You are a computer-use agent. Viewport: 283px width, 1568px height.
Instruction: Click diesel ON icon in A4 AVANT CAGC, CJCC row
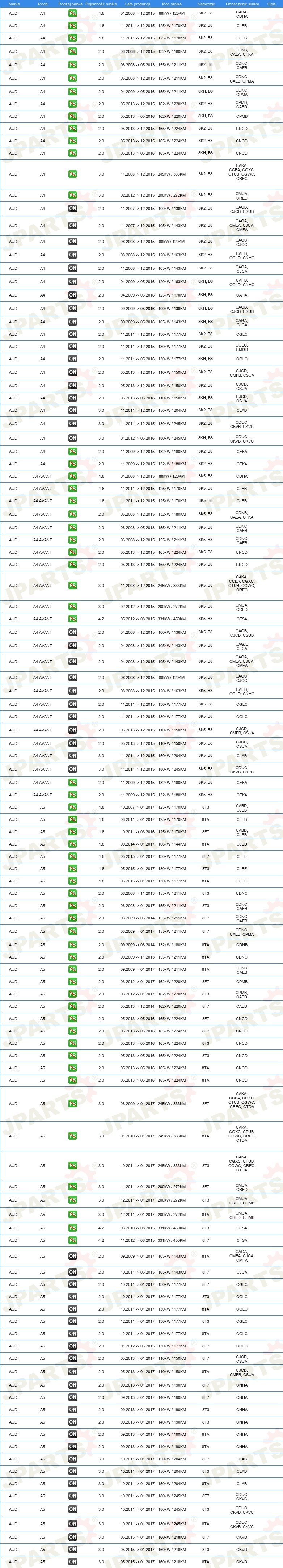[x=72, y=678]
